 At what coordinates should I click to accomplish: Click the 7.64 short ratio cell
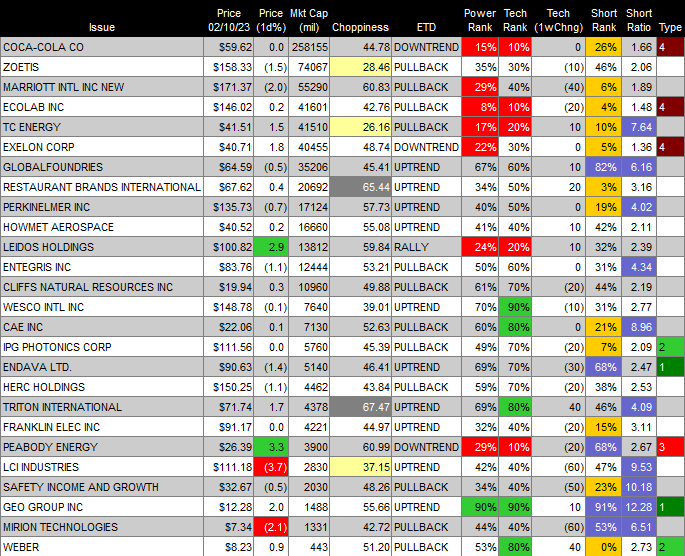click(639, 127)
